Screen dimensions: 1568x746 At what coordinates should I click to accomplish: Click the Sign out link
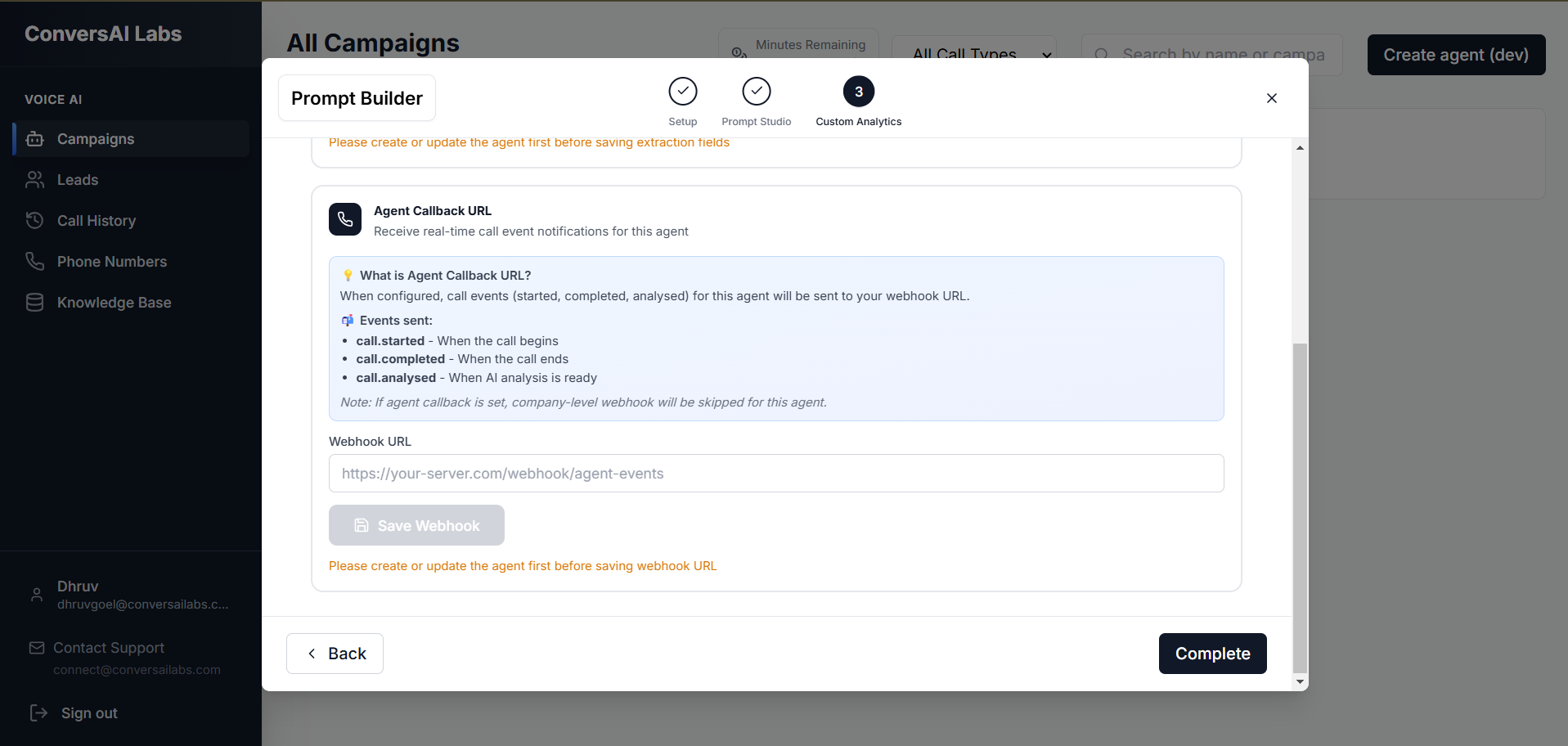click(89, 713)
